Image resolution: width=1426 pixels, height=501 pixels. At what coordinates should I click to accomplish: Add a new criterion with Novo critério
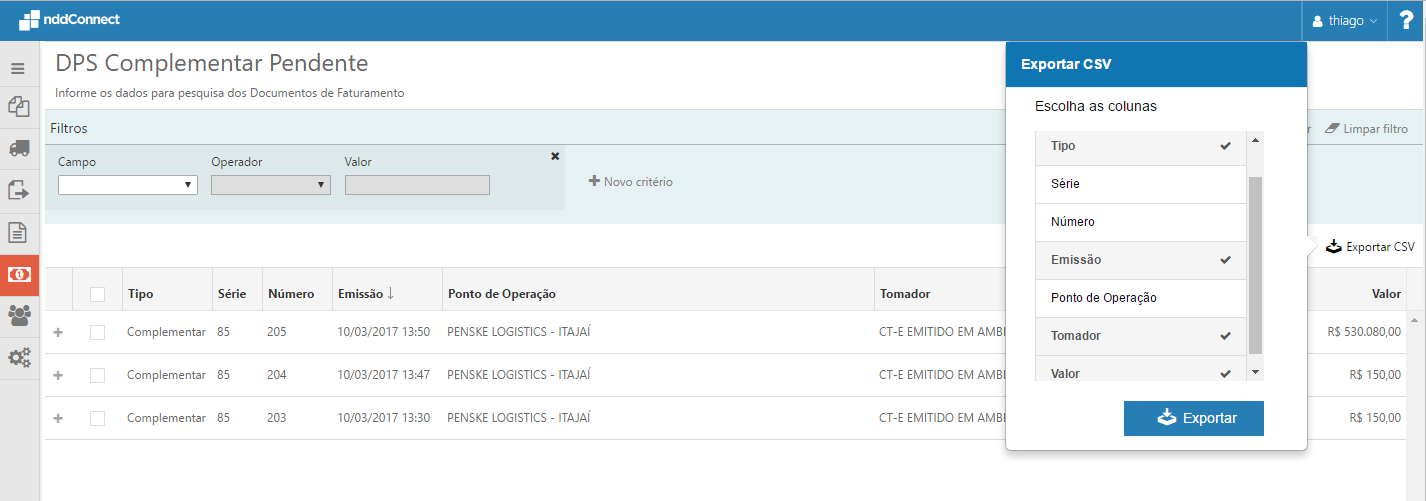click(631, 182)
